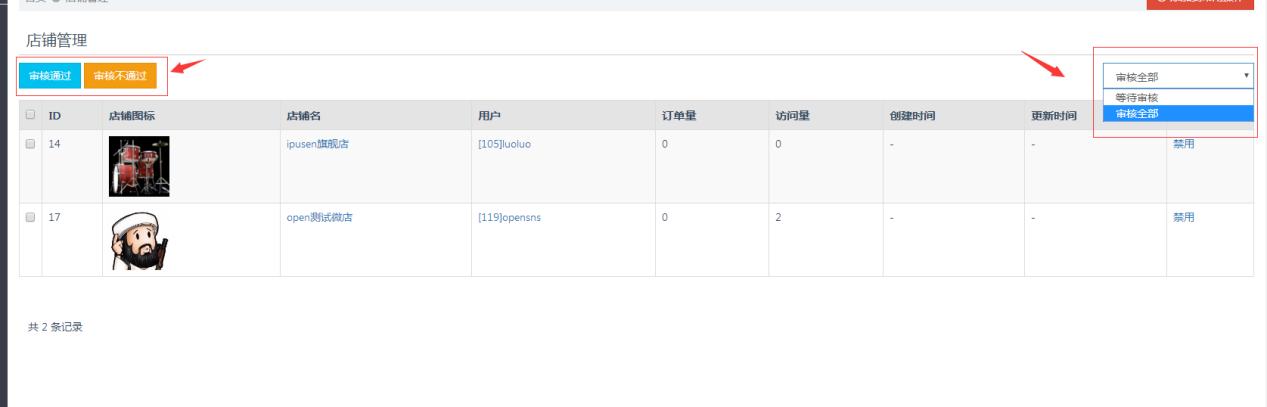
Task: Open user link [105]luoluo
Action: click(x=504, y=144)
